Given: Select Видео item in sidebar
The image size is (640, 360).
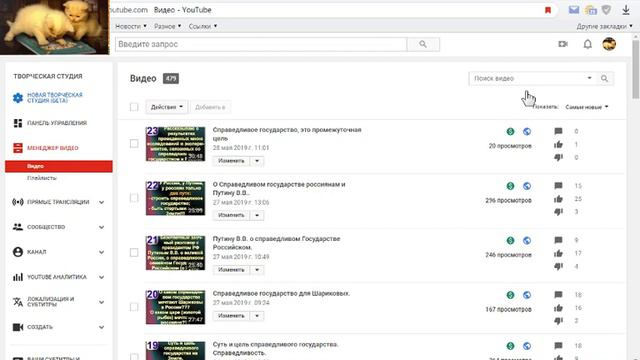Looking at the screenshot, I should (x=59, y=166).
